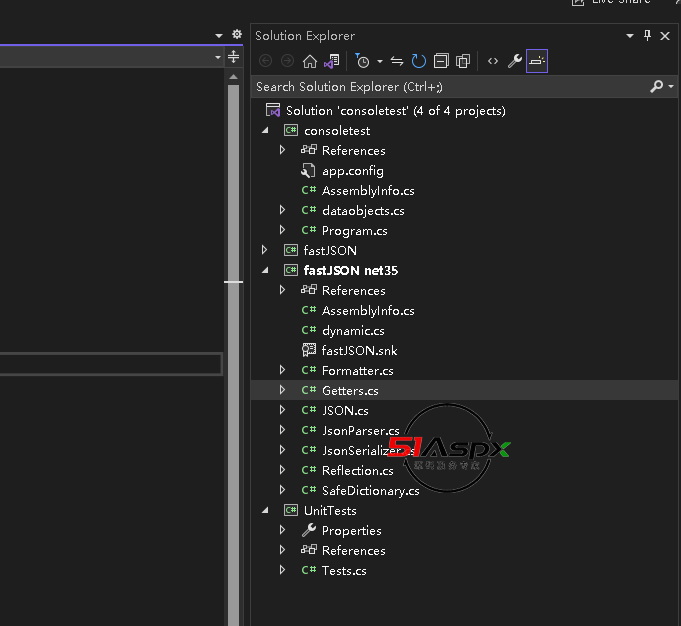Click the Collapse All toolbar icon
Image resolution: width=681 pixels, height=626 pixels.
click(441, 61)
